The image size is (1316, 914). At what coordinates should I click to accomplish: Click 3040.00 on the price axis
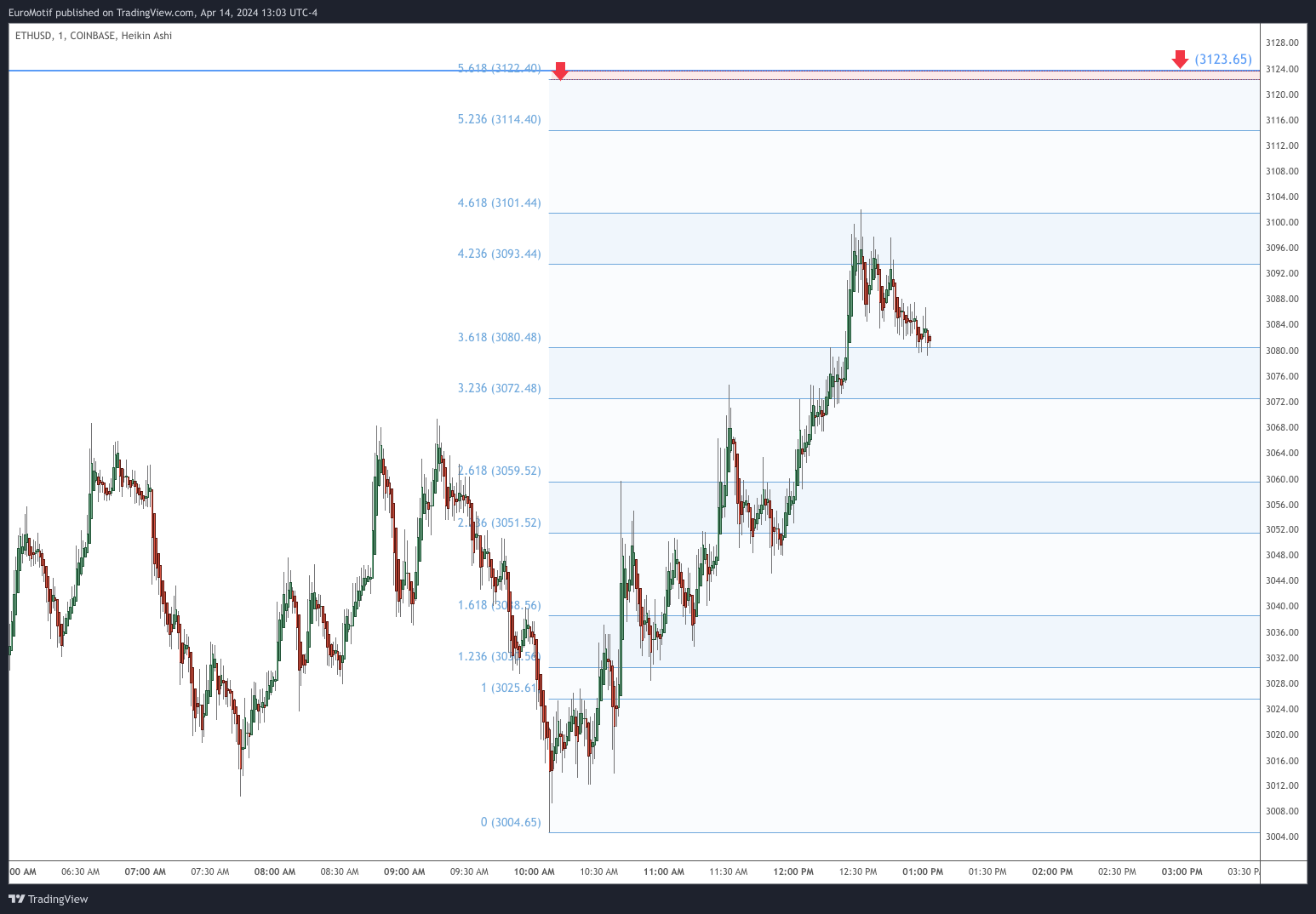click(1282, 606)
